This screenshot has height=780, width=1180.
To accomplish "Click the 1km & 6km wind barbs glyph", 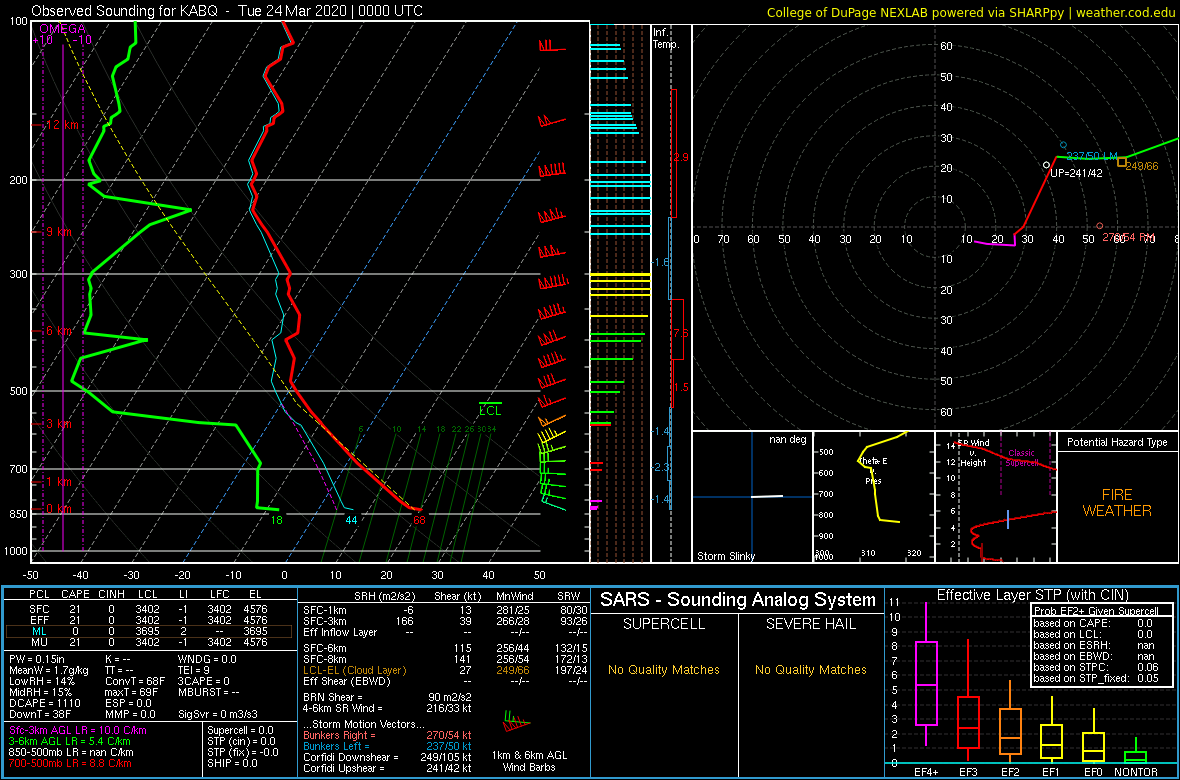I will [x=517, y=721].
